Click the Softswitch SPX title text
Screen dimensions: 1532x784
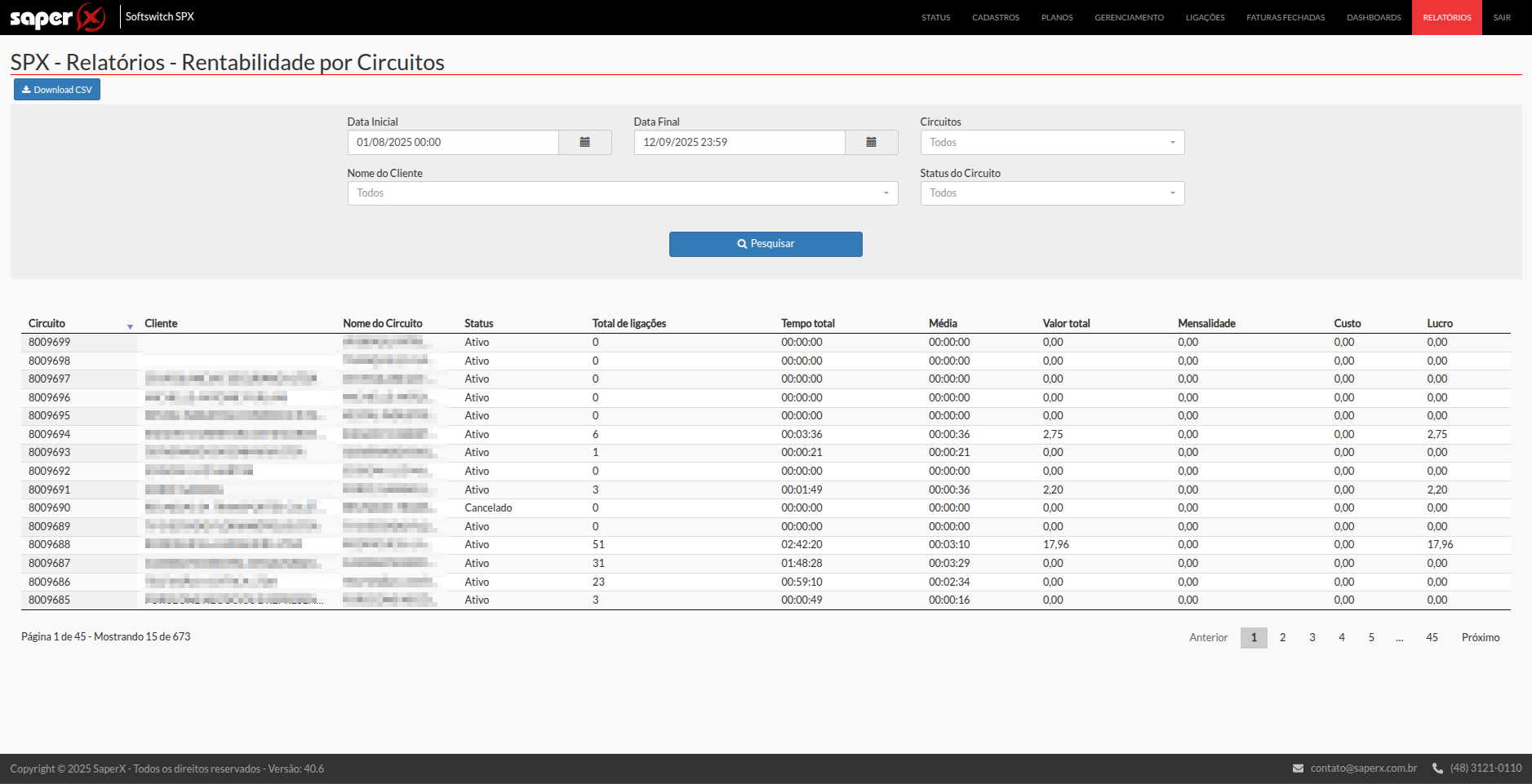pyautogui.click(x=159, y=16)
